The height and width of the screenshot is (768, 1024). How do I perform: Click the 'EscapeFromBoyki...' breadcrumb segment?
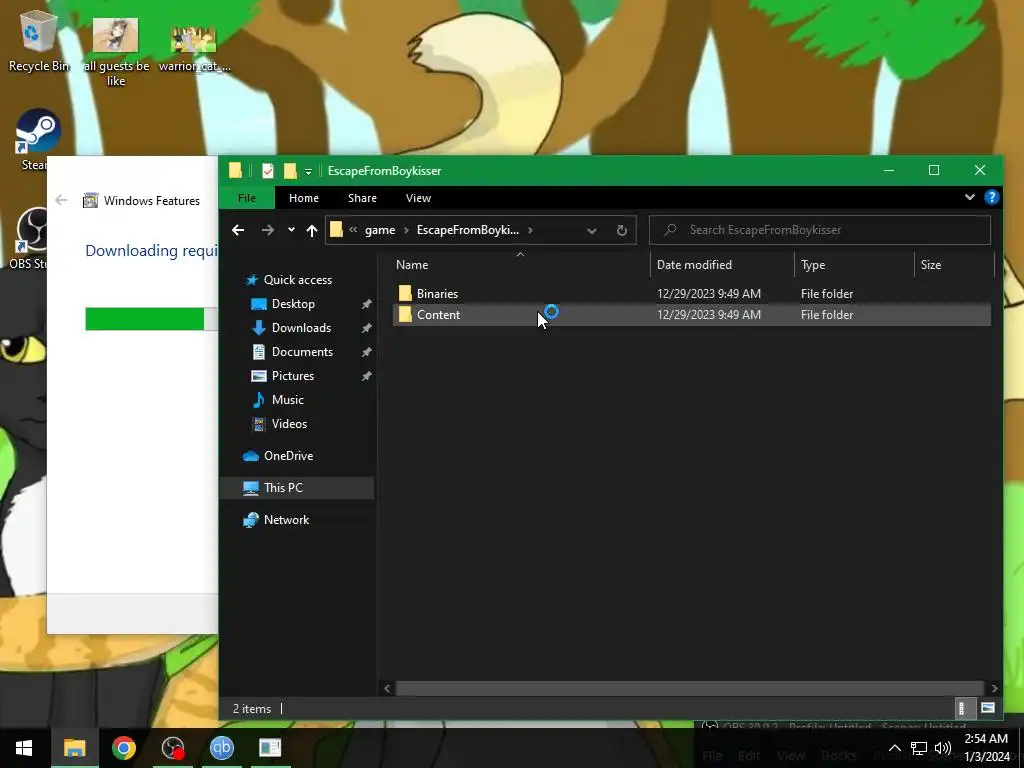pos(468,230)
